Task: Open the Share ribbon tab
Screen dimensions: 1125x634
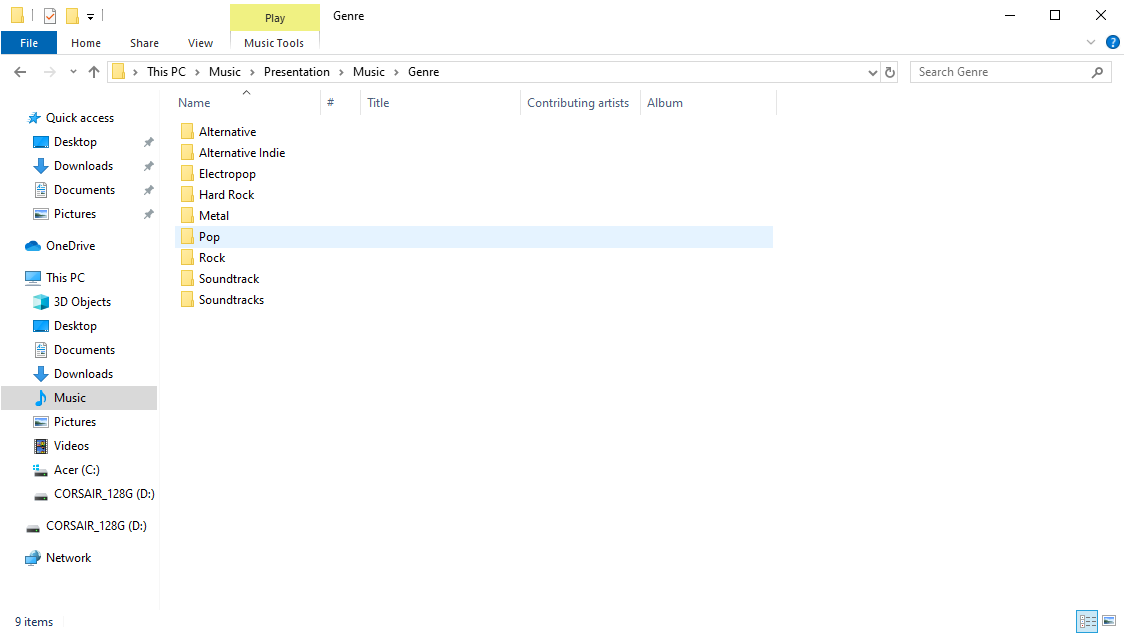Action: (144, 43)
